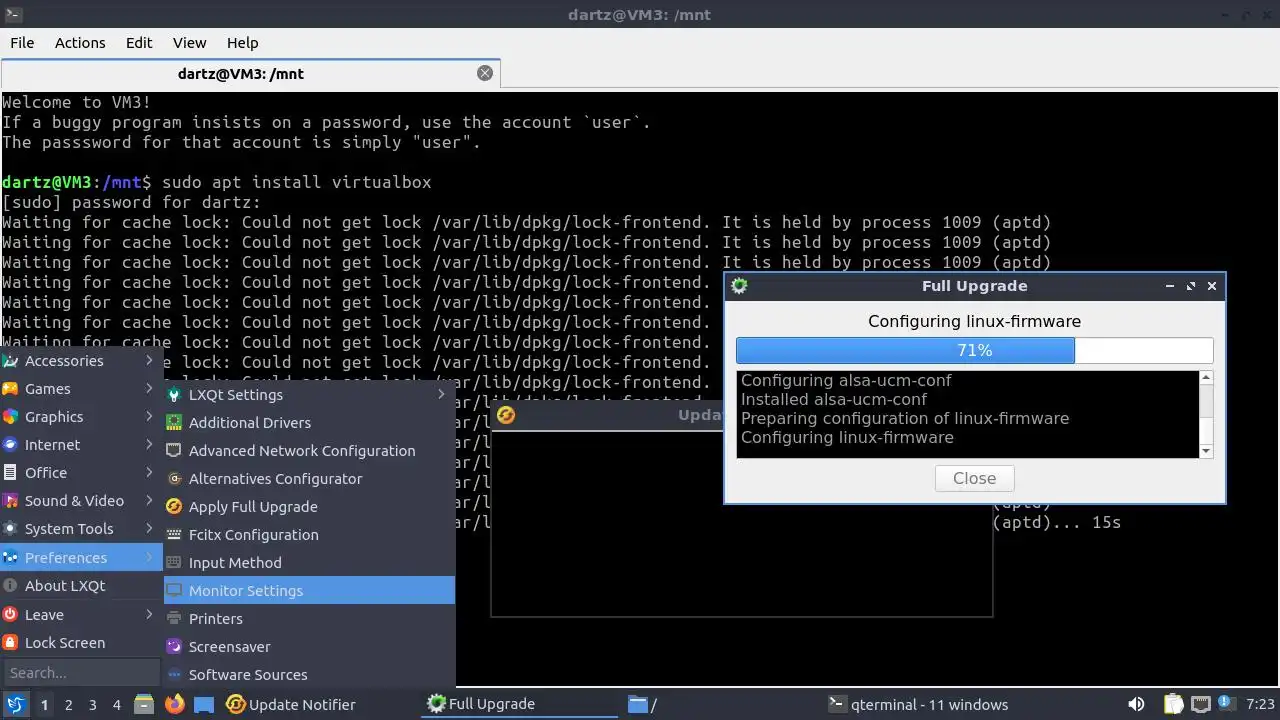Click the System Tools category icon
Image resolution: width=1280 pixels, height=720 pixels.
[10, 529]
